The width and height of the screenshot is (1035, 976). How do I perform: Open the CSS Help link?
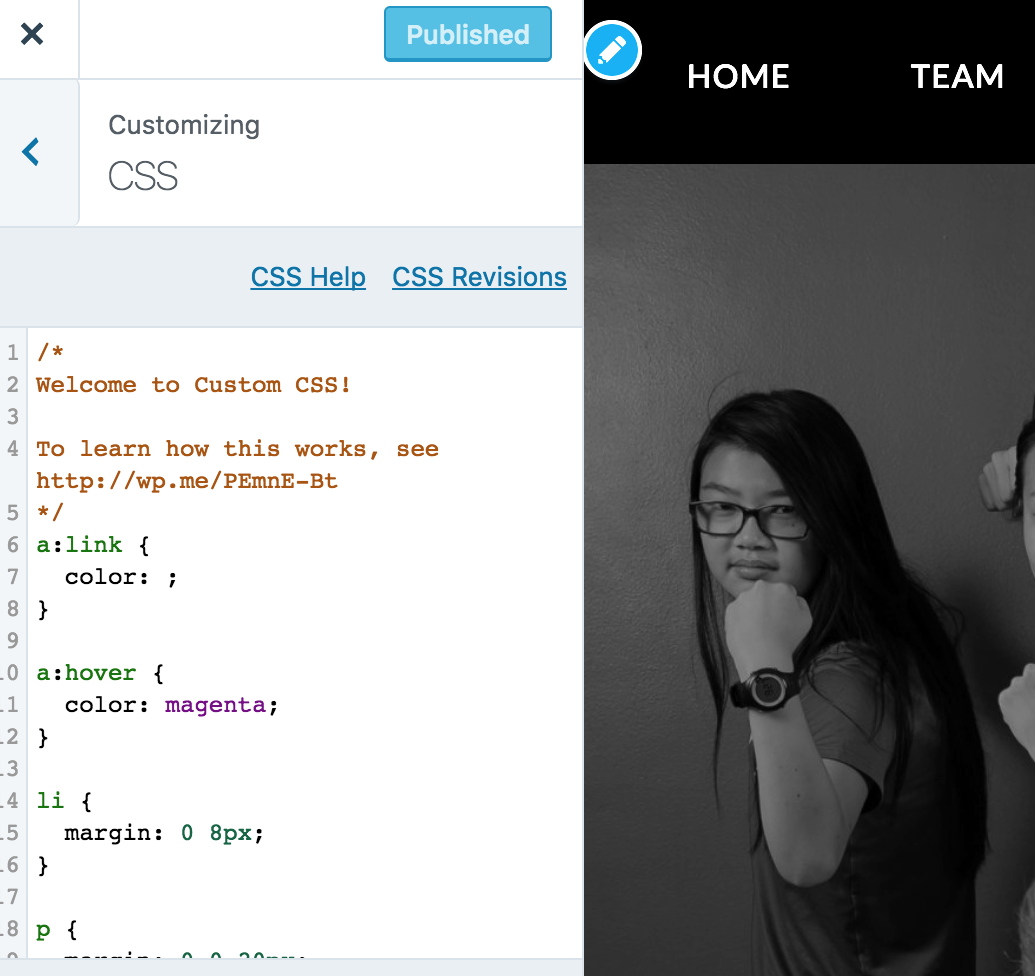tap(308, 277)
